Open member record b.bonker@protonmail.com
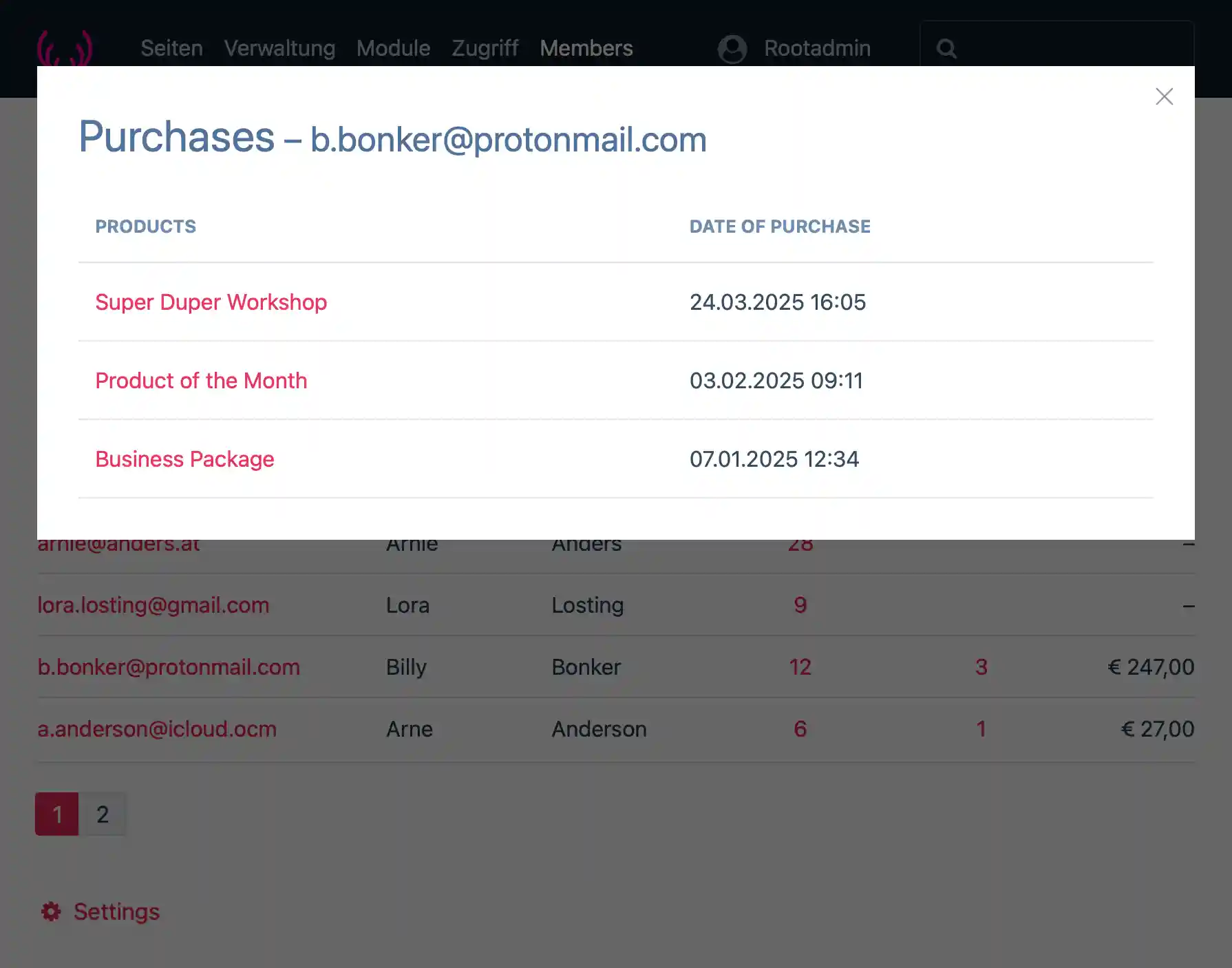1232x968 pixels. coord(169,666)
